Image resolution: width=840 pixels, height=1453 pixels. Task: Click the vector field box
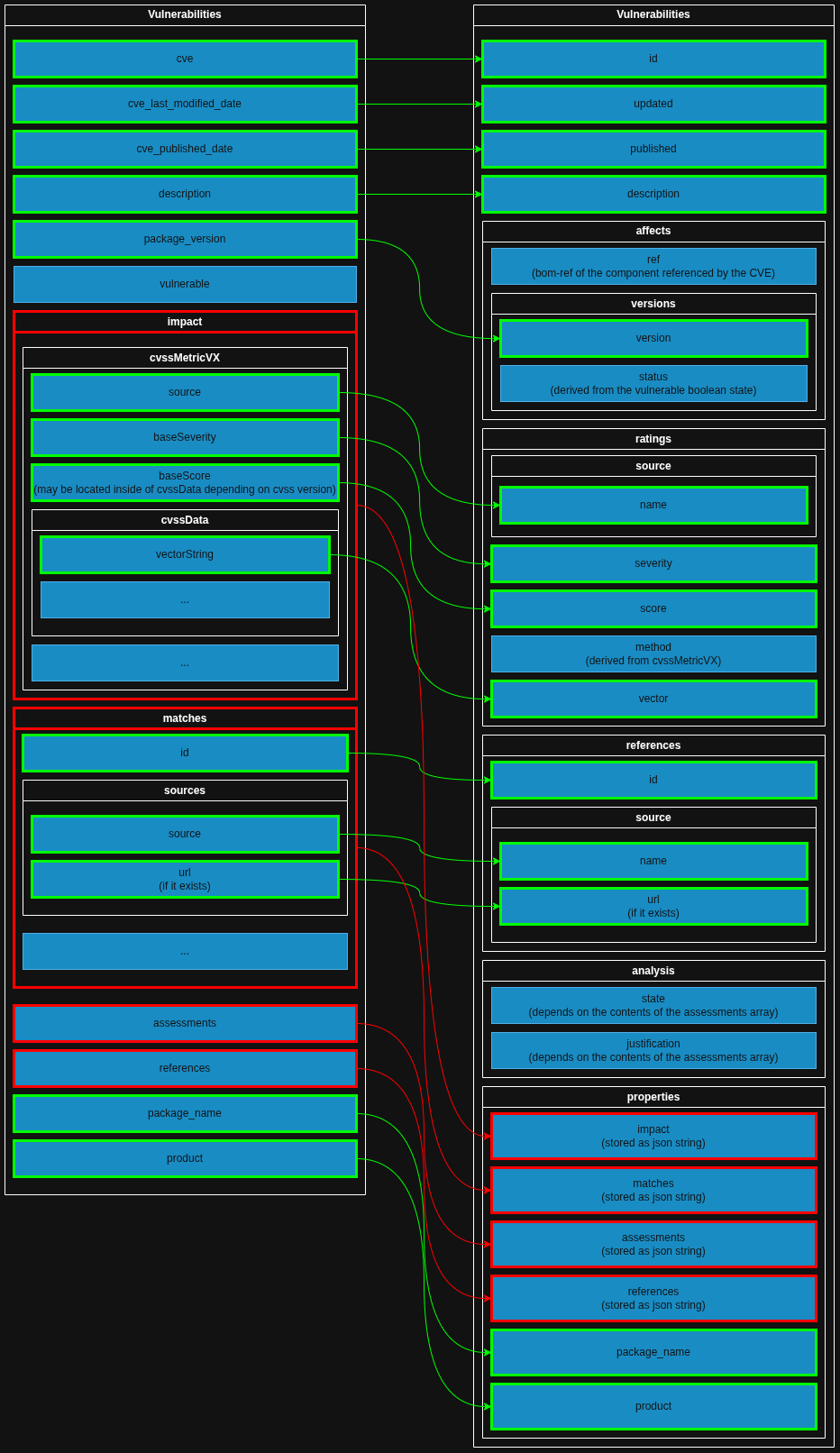click(x=653, y=699)
